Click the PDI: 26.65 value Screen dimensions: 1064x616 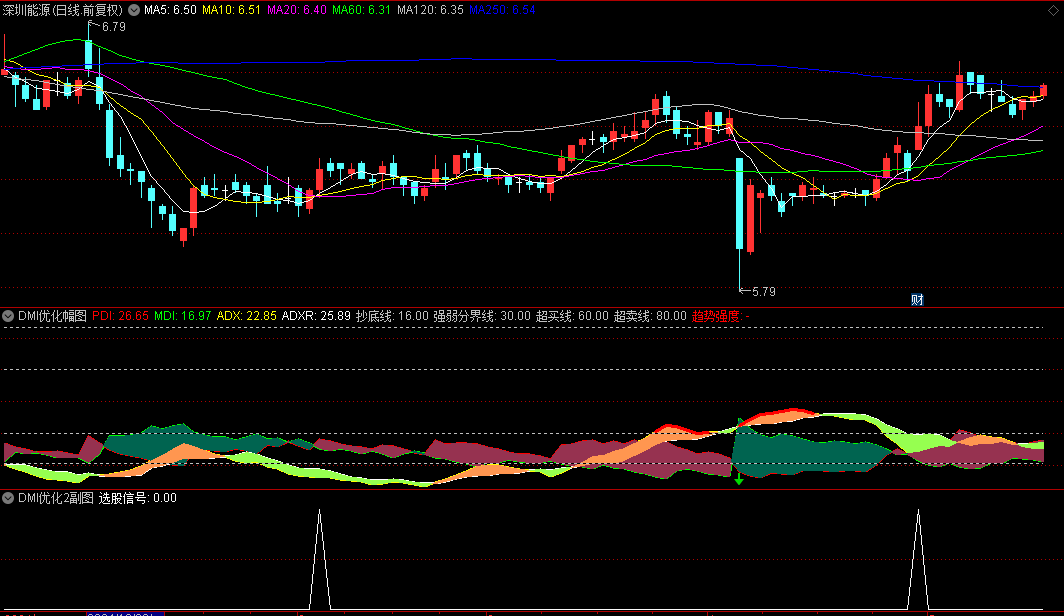[x=120, y=316]
